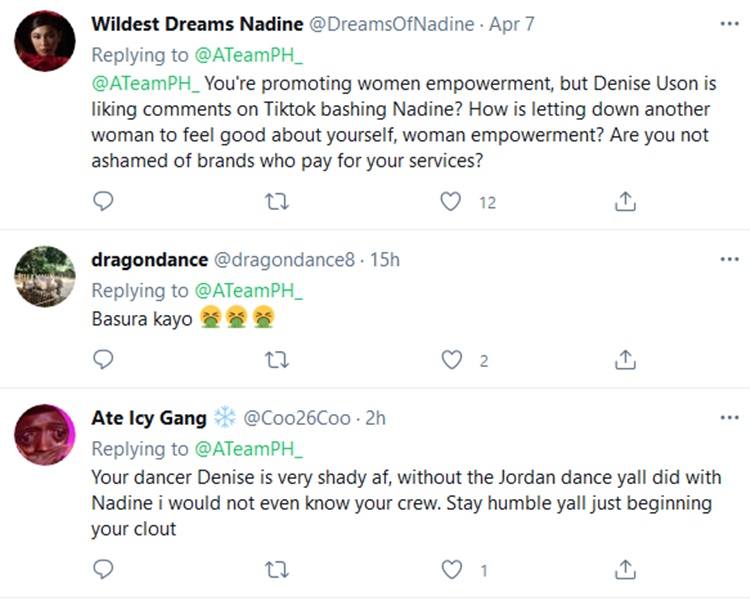Image resolution: width=750 pixels, height=605 pixels.
Task: Like Ate Icy Gang's tweet
Action: click(452, 570)
